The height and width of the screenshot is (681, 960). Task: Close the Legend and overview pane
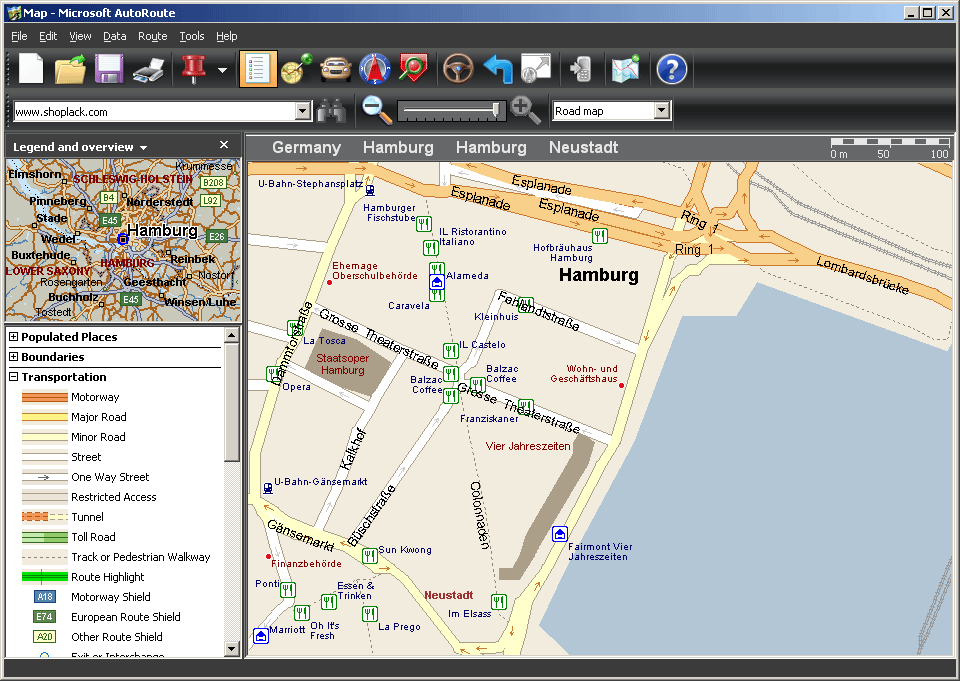pyautogui.click(x=224, y=145)
